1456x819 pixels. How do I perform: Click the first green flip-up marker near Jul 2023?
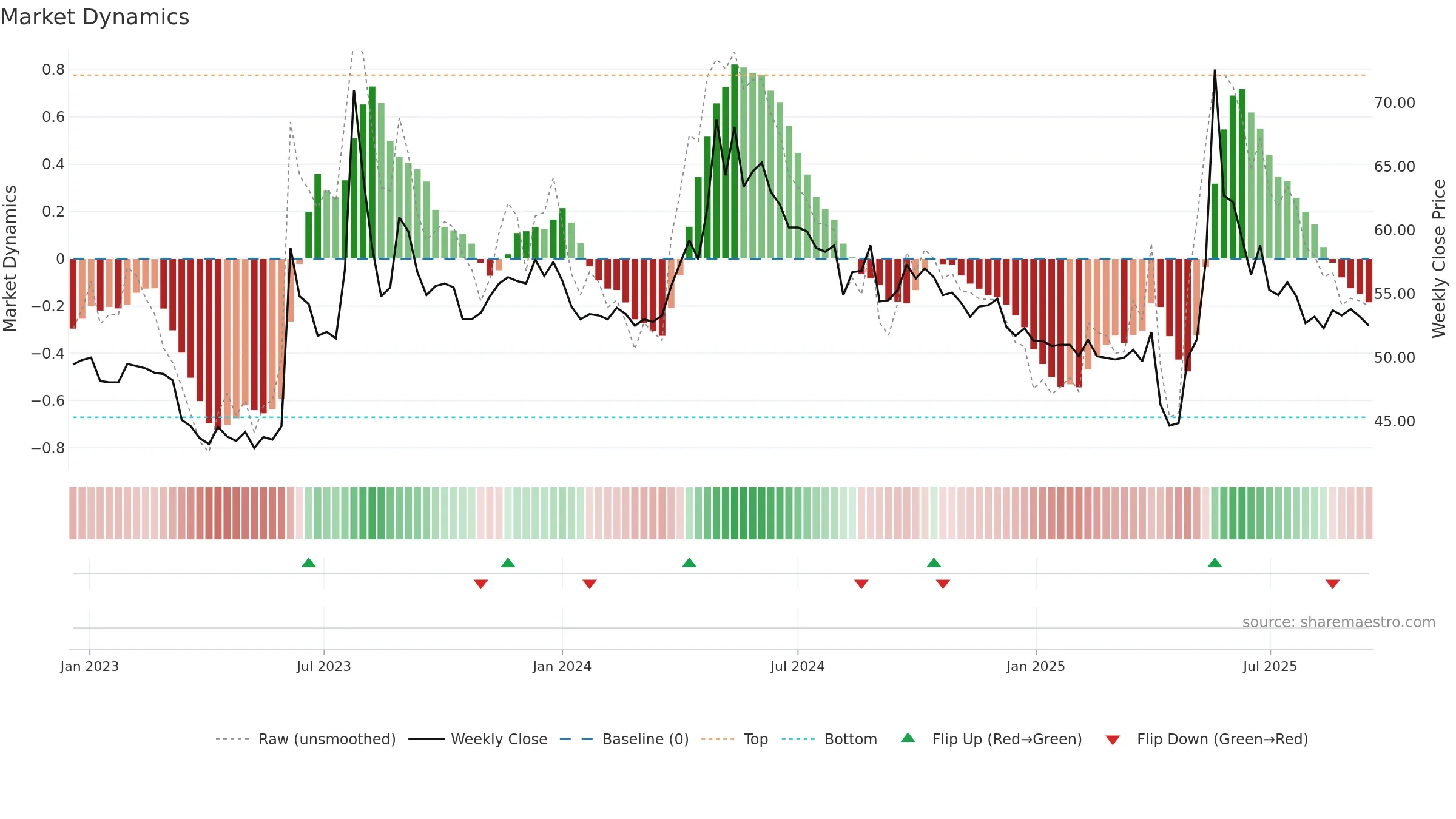pos(309,562)
